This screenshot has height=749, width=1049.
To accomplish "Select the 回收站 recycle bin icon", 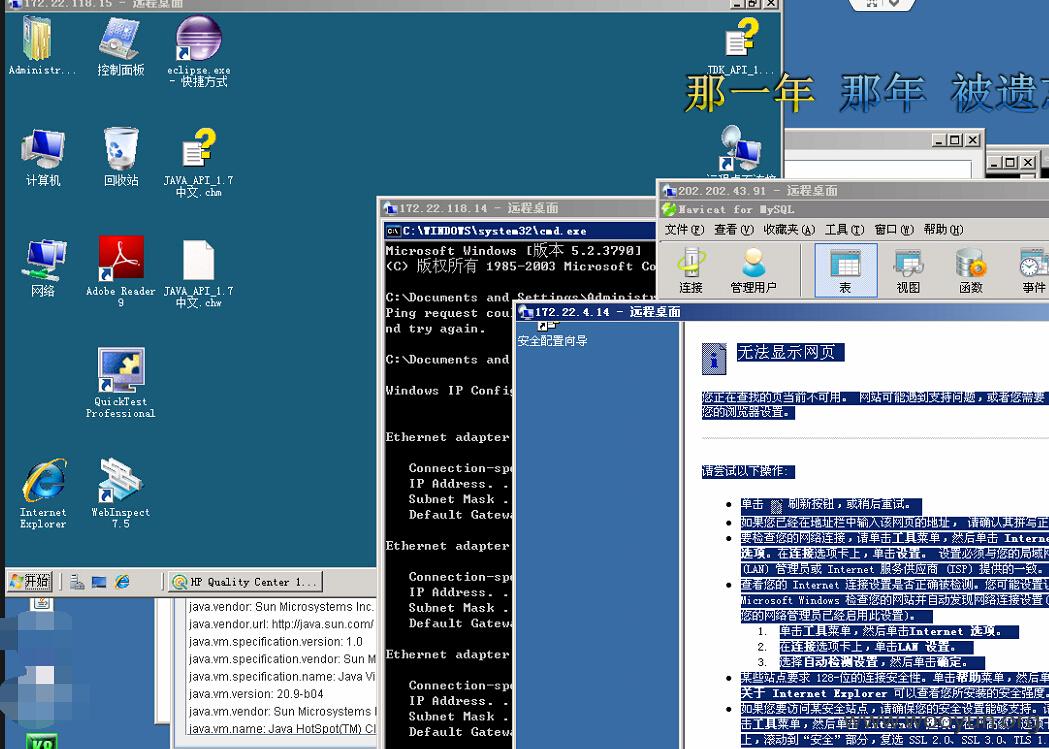I will (x=121, y=158).
